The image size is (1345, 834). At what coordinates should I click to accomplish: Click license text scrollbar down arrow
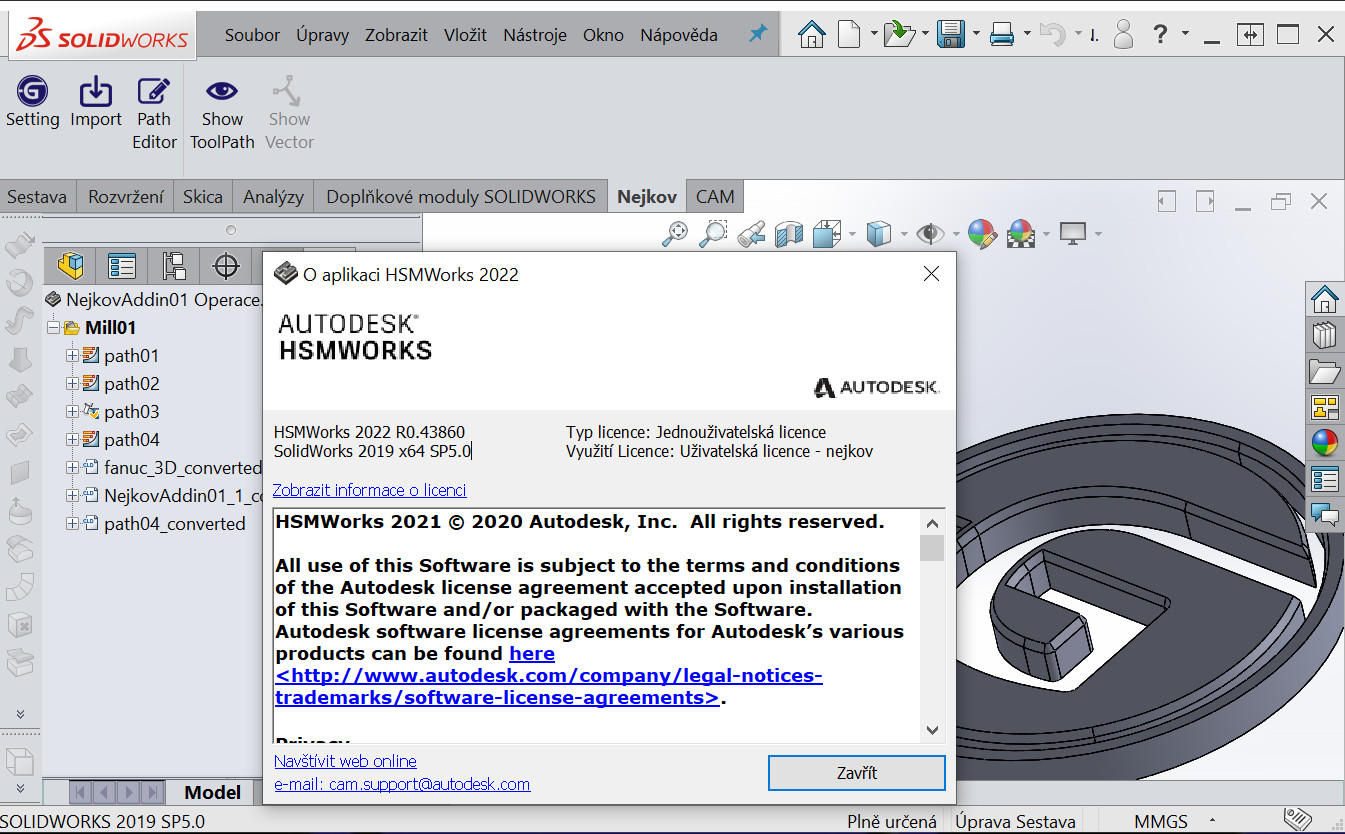click(932, 730)
